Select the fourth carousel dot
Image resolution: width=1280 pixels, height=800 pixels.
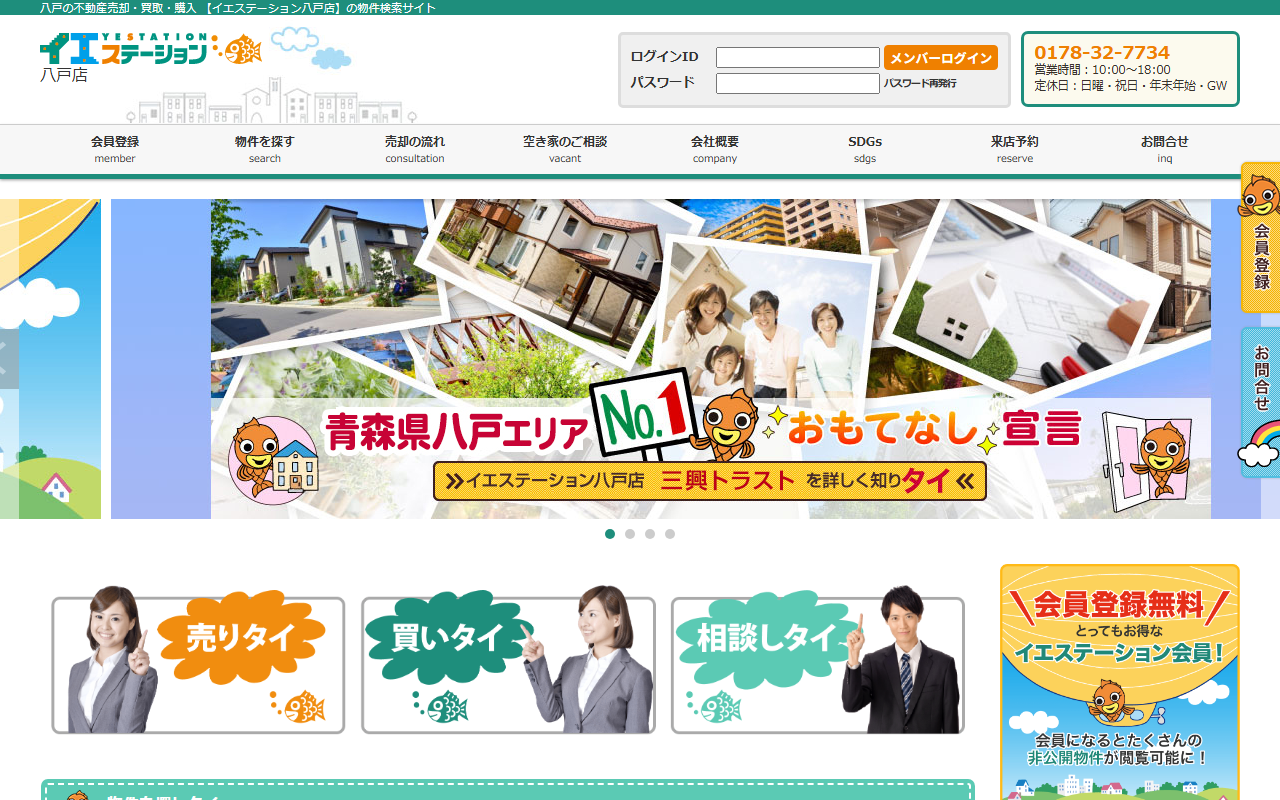click(x=670, y=534)
